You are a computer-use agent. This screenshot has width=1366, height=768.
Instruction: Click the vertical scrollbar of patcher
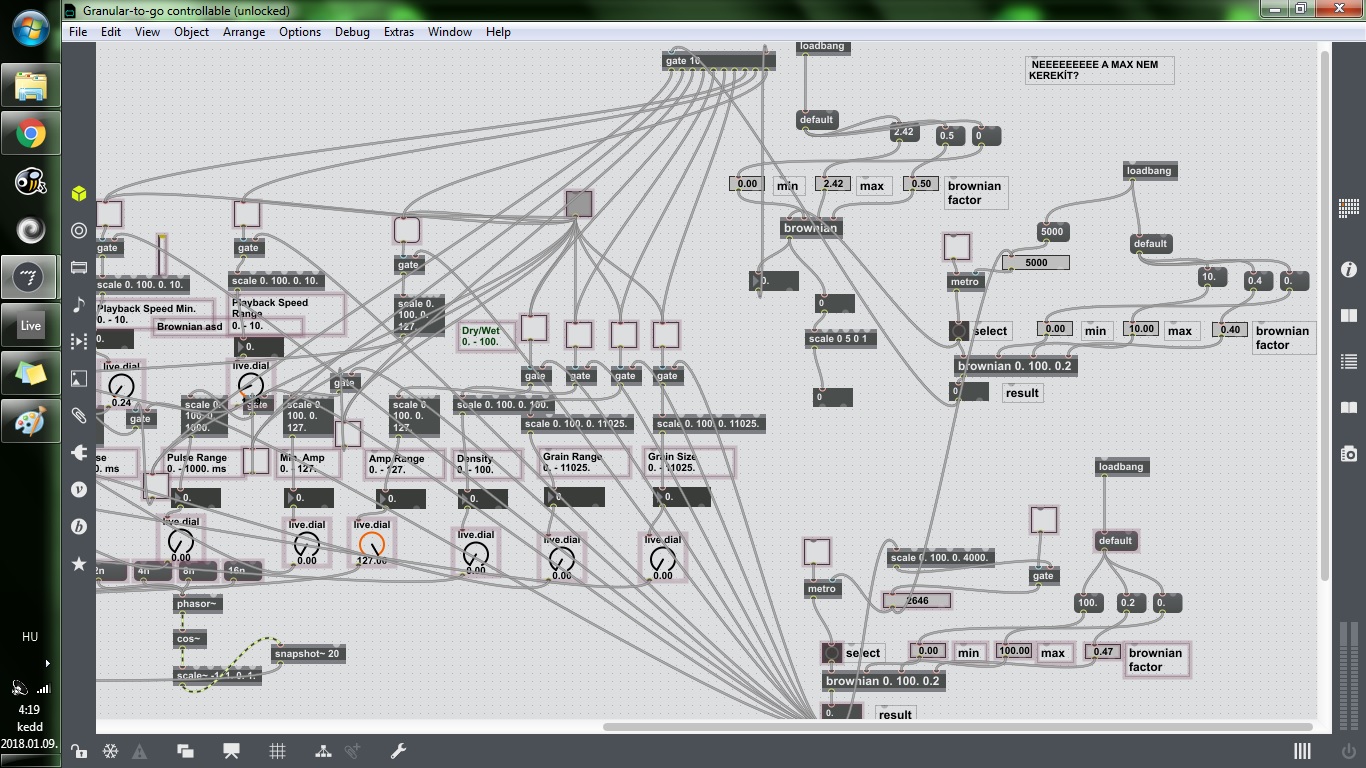click(1326, 315)
